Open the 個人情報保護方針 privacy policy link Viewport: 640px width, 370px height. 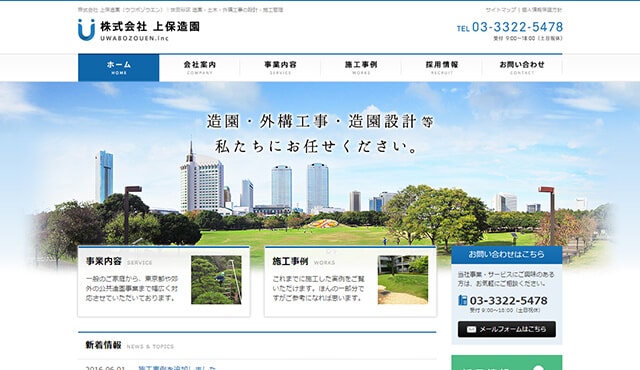[x=542, y=10]
